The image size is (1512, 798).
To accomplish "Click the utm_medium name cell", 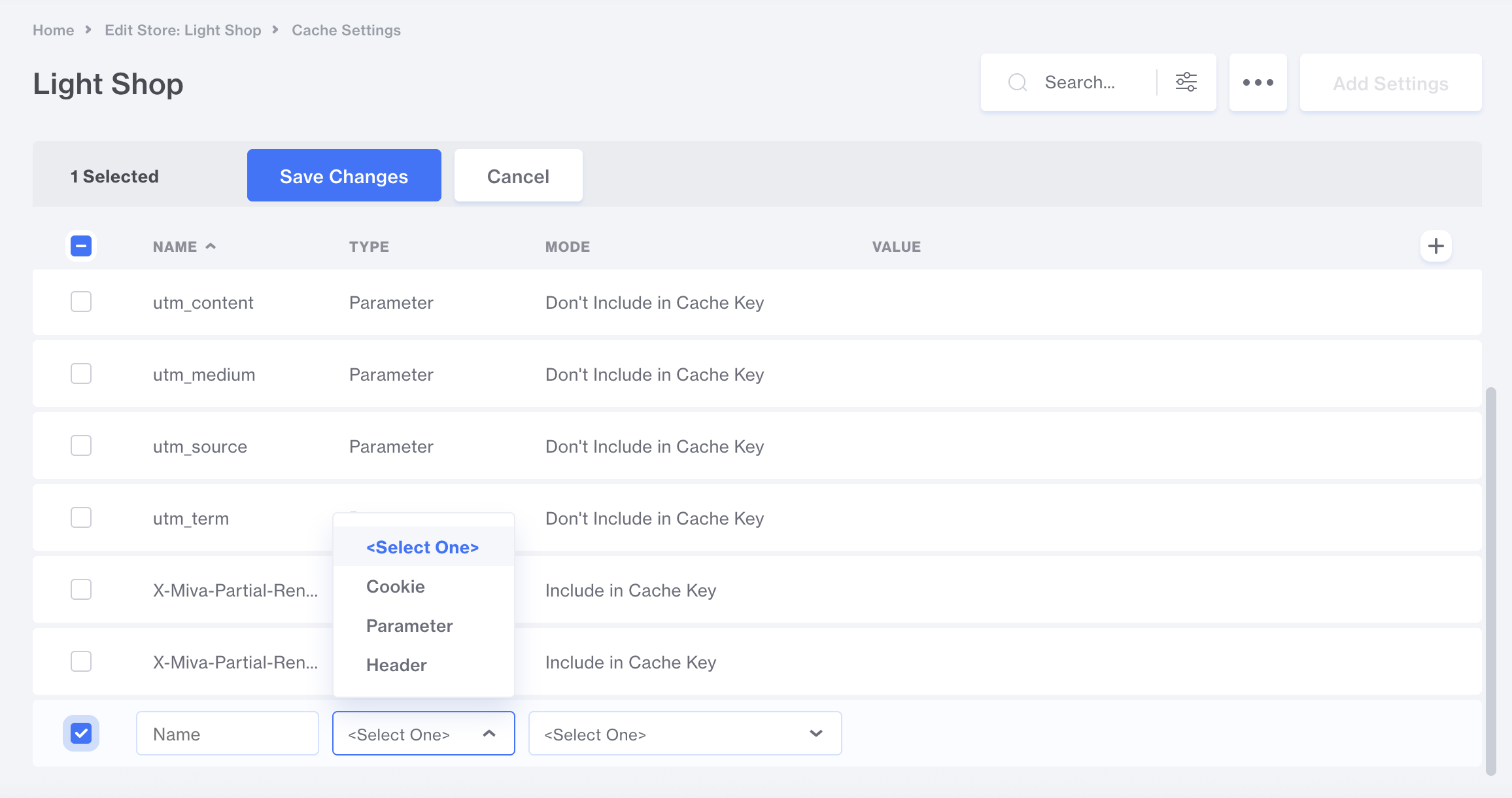I will click(x=204, y=374).
